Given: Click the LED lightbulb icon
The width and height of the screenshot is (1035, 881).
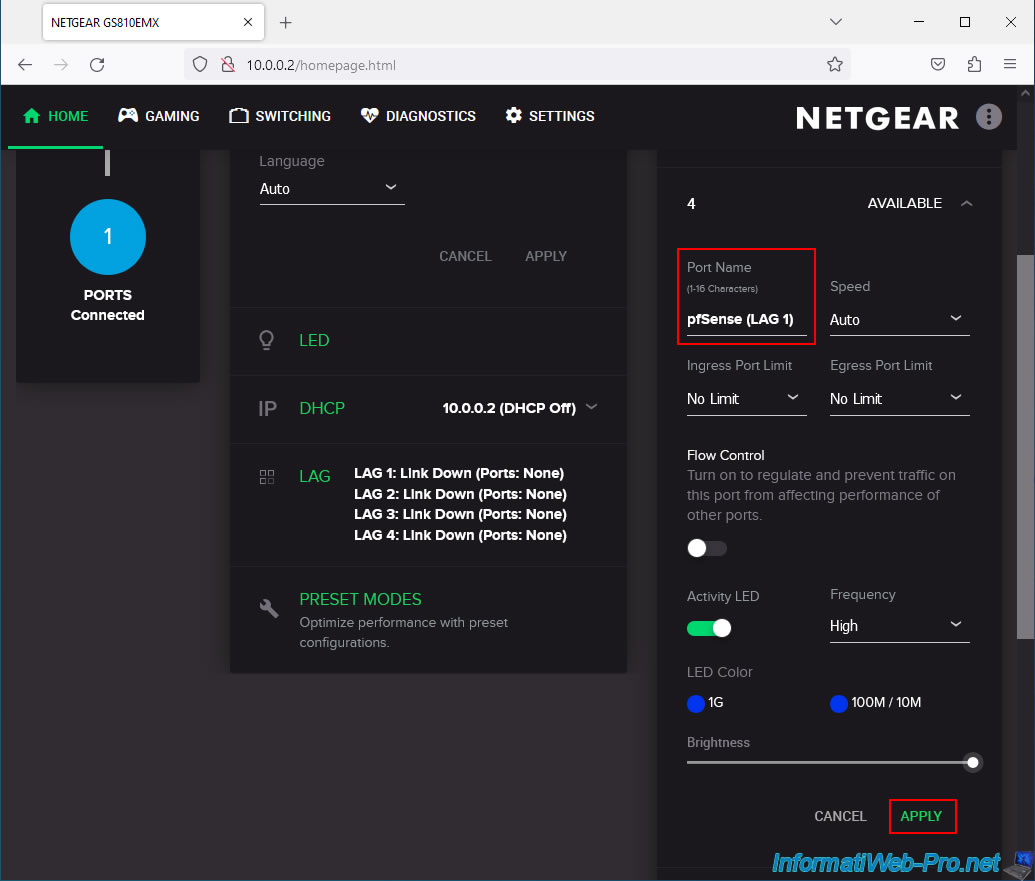Looking at the screenshot, I should pos(267,340).
